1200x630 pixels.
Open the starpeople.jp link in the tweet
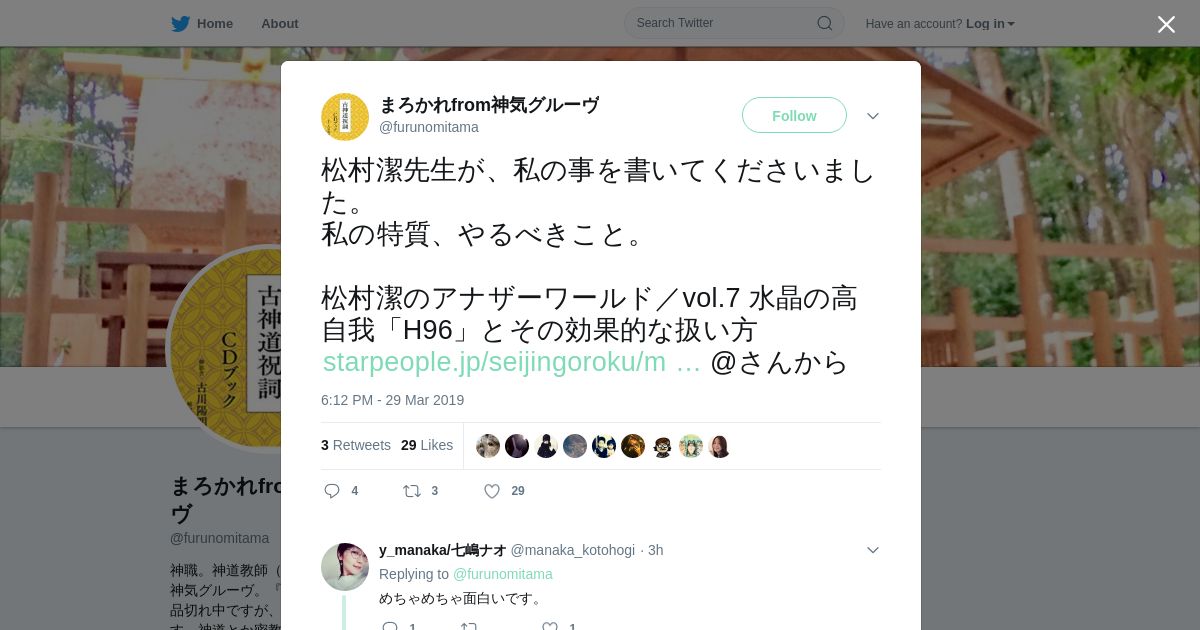click(x=511, y=362)
